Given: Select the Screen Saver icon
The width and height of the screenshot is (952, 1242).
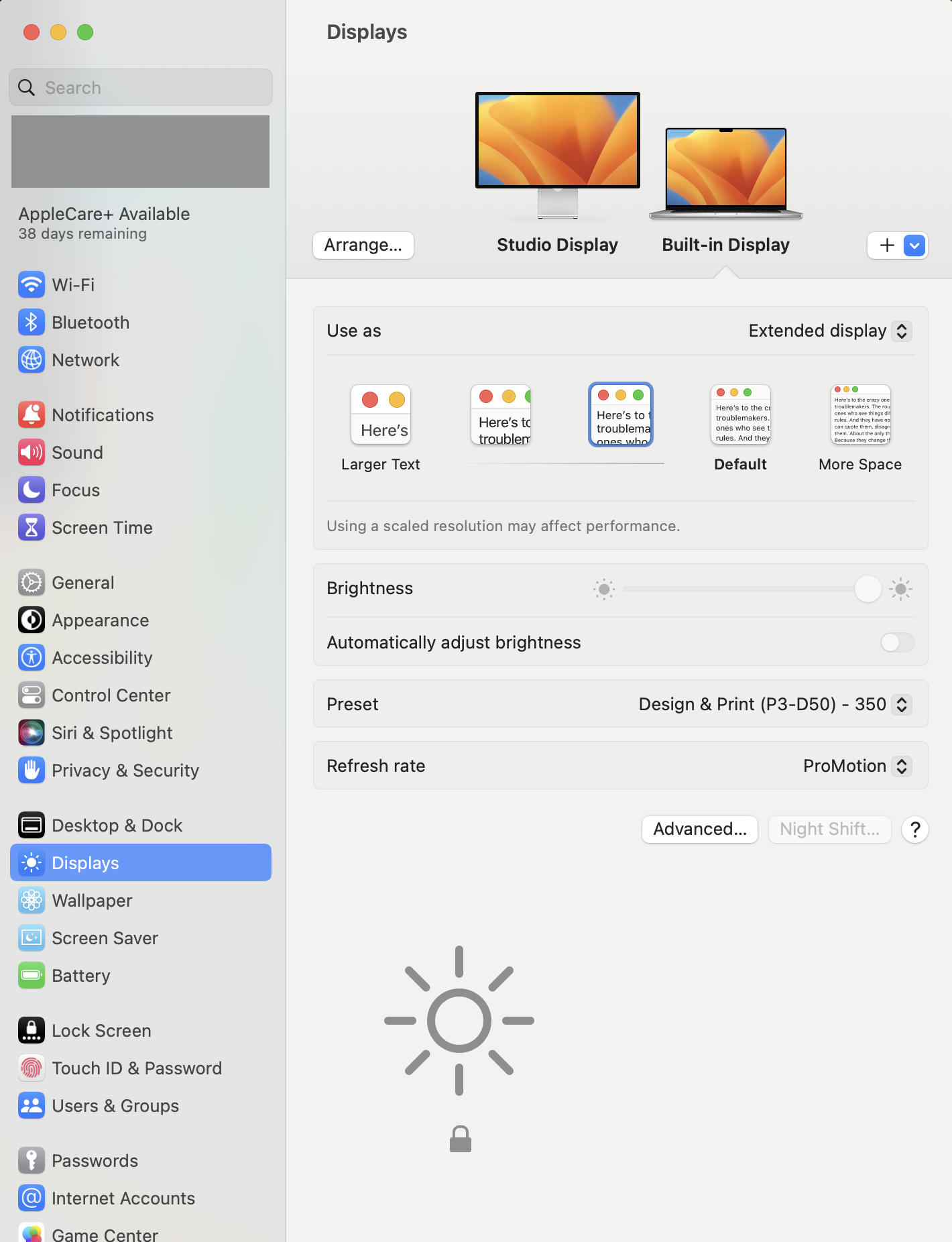Looking at the screenshot, I should (x=32, y=938).
